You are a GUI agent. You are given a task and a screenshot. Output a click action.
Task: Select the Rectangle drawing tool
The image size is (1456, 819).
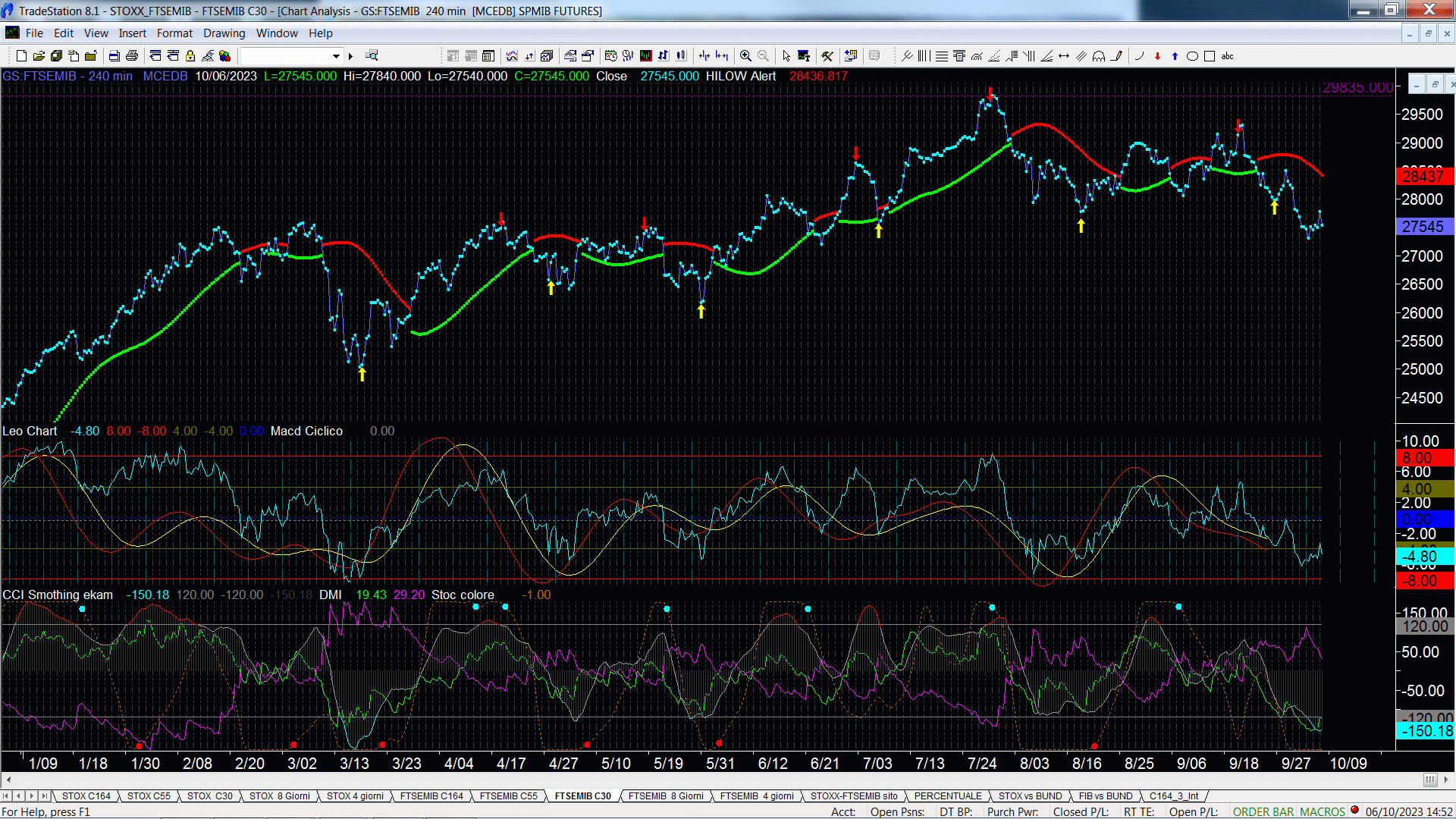(x=1210, y=56)
